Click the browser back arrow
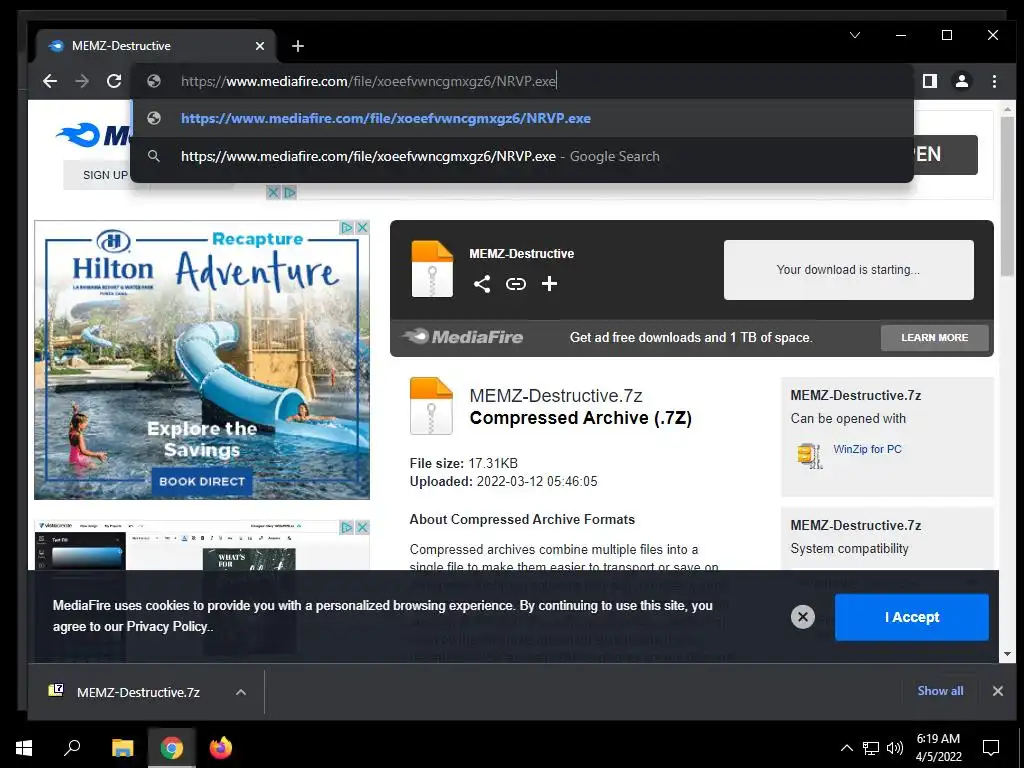This screenshot has width=1024, height=768. (x=50, y=81)
